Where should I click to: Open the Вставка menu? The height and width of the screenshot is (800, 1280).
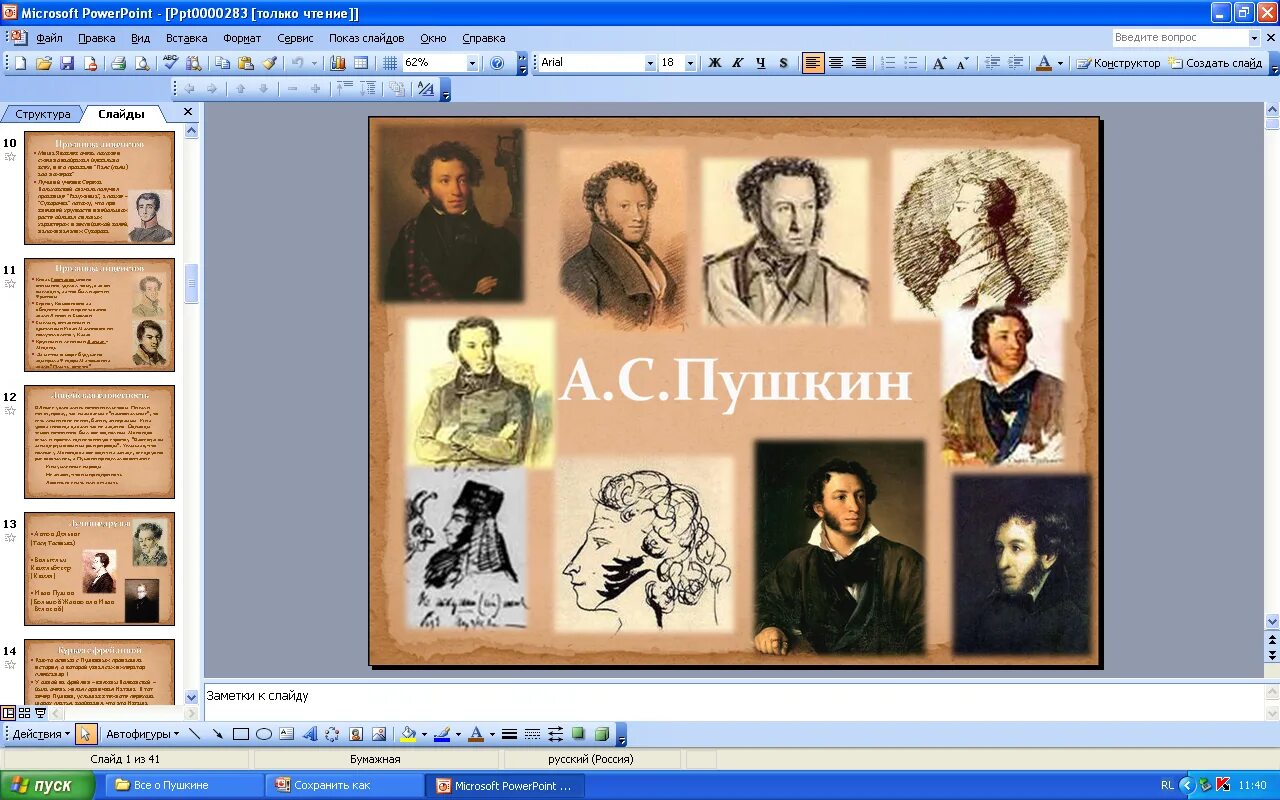pos(187,38)
